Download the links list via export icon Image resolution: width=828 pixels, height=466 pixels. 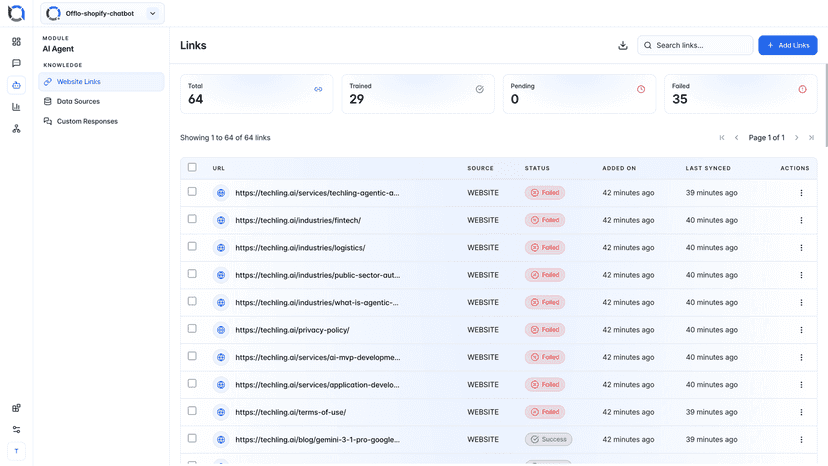pos(623,45)
